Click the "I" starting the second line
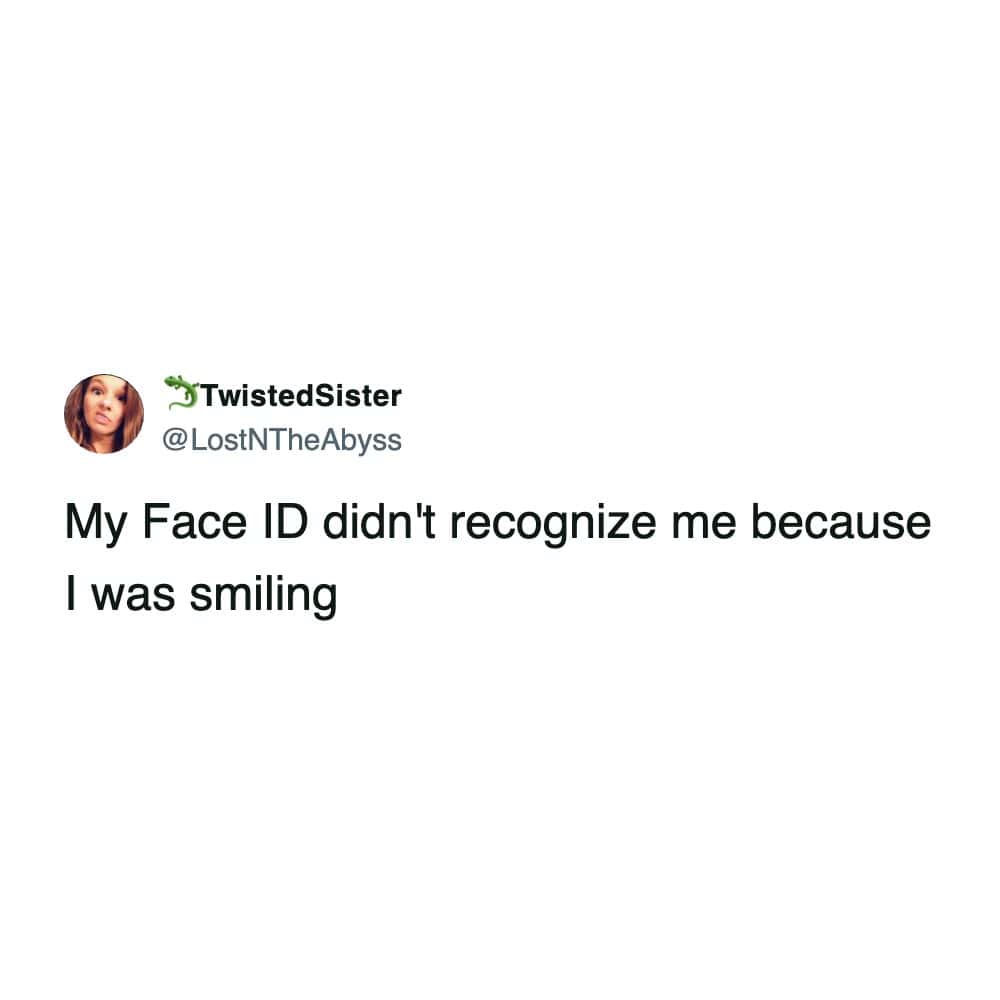The height and width of the screenshot is (1000, 1000). (x=71, y=594)
